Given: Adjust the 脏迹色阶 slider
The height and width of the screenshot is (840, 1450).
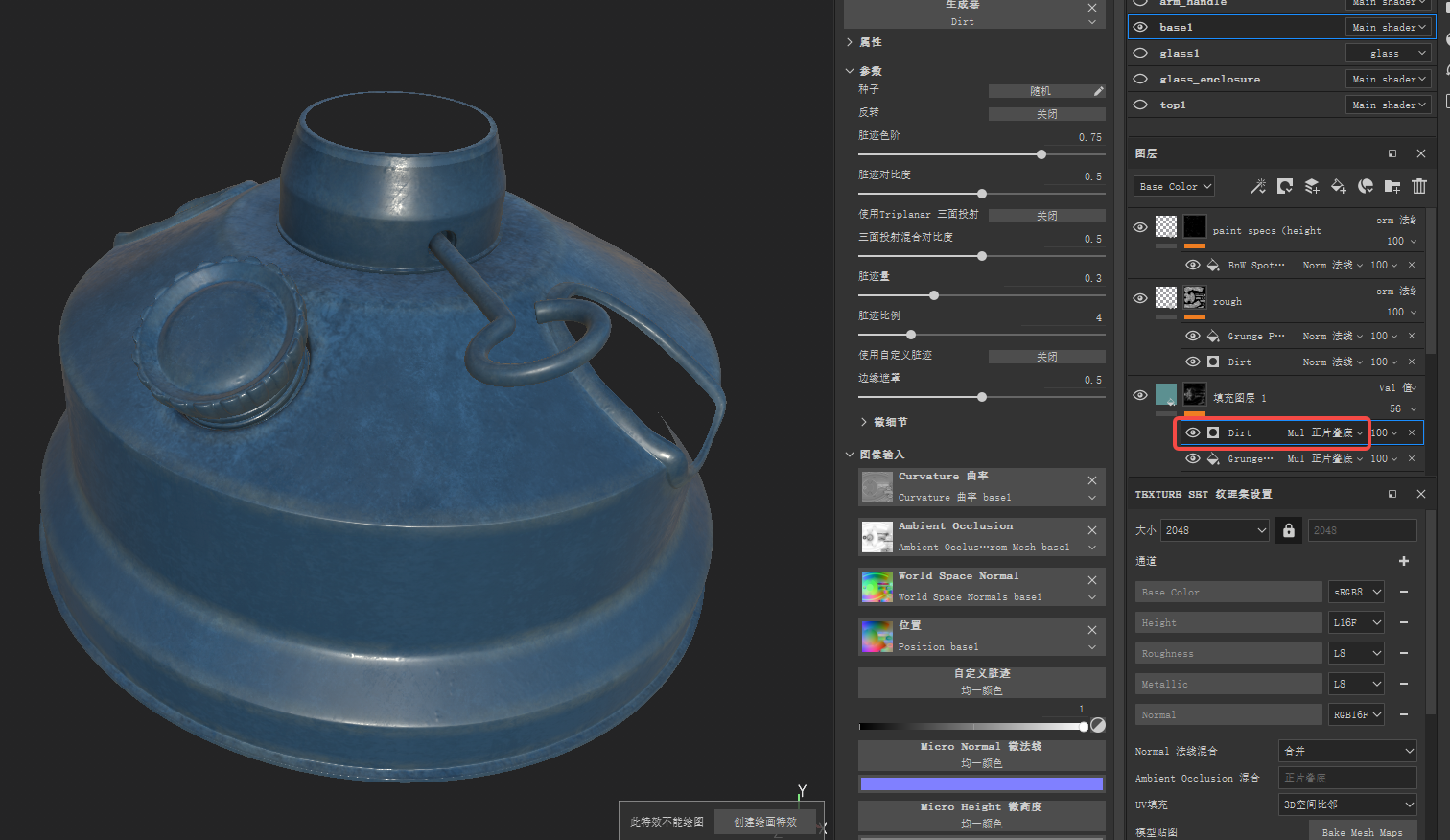Looking at the screenshot, I should click(1041, 154).
